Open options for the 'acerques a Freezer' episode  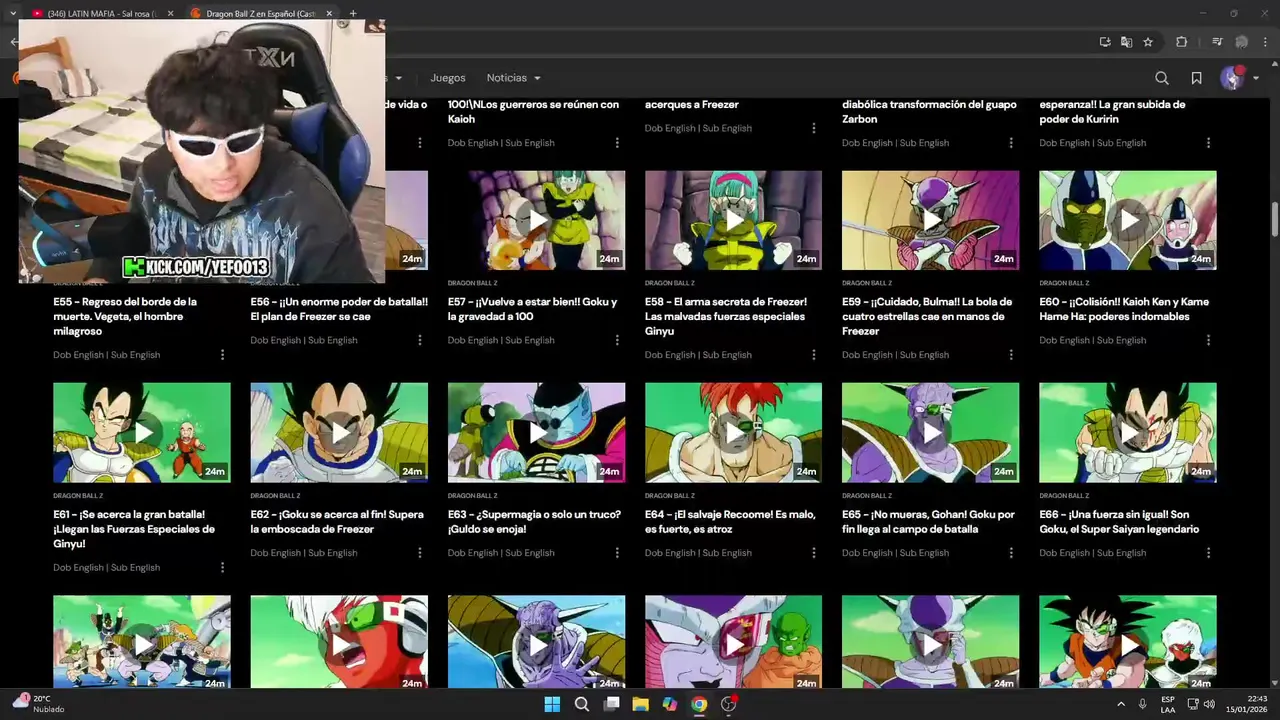coord(813,128)
